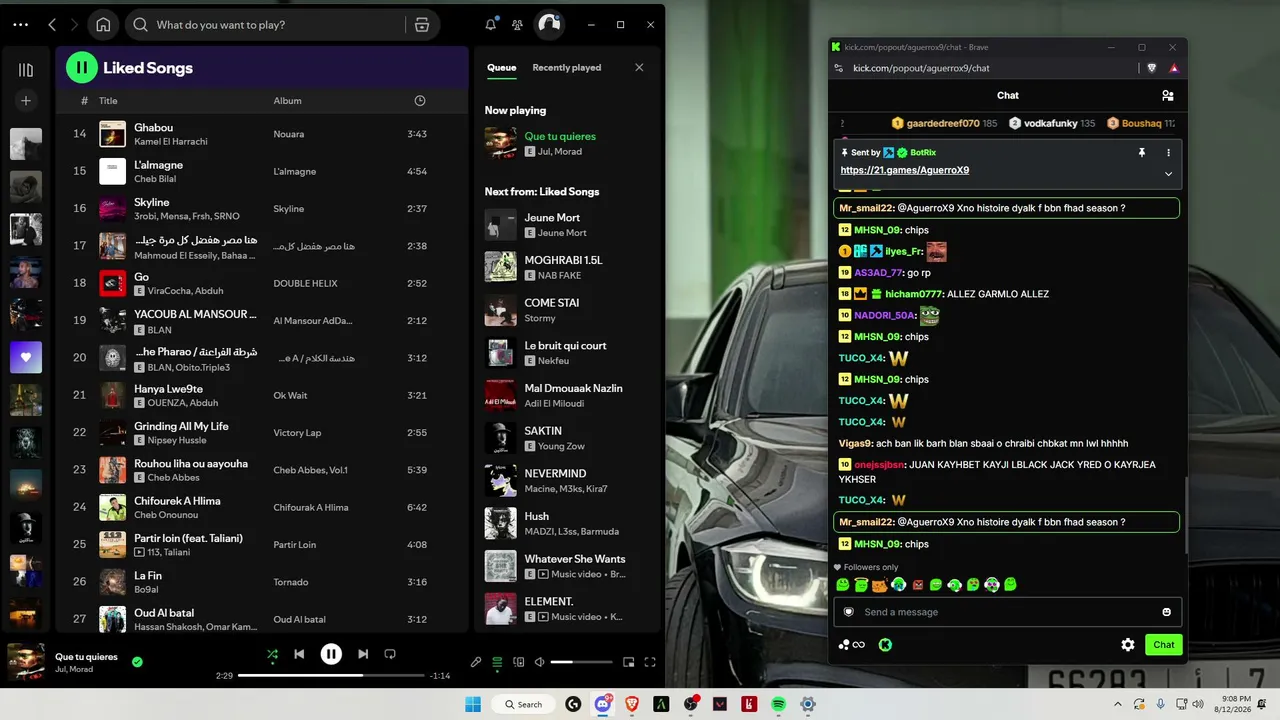Seek within the song progress bar
1280x720 pixels.
[331, 676]
